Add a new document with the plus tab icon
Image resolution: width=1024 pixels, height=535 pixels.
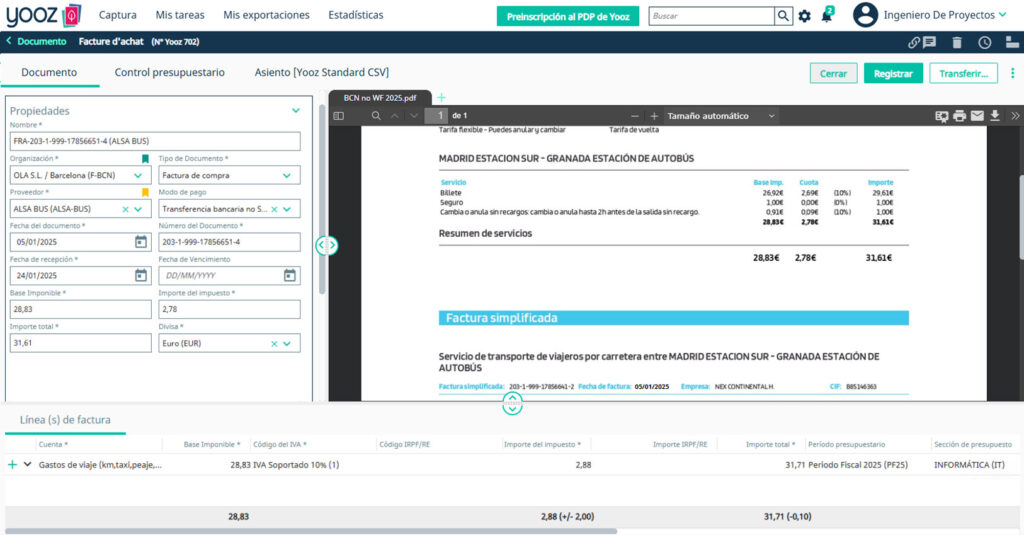click(x=441, y=97)
